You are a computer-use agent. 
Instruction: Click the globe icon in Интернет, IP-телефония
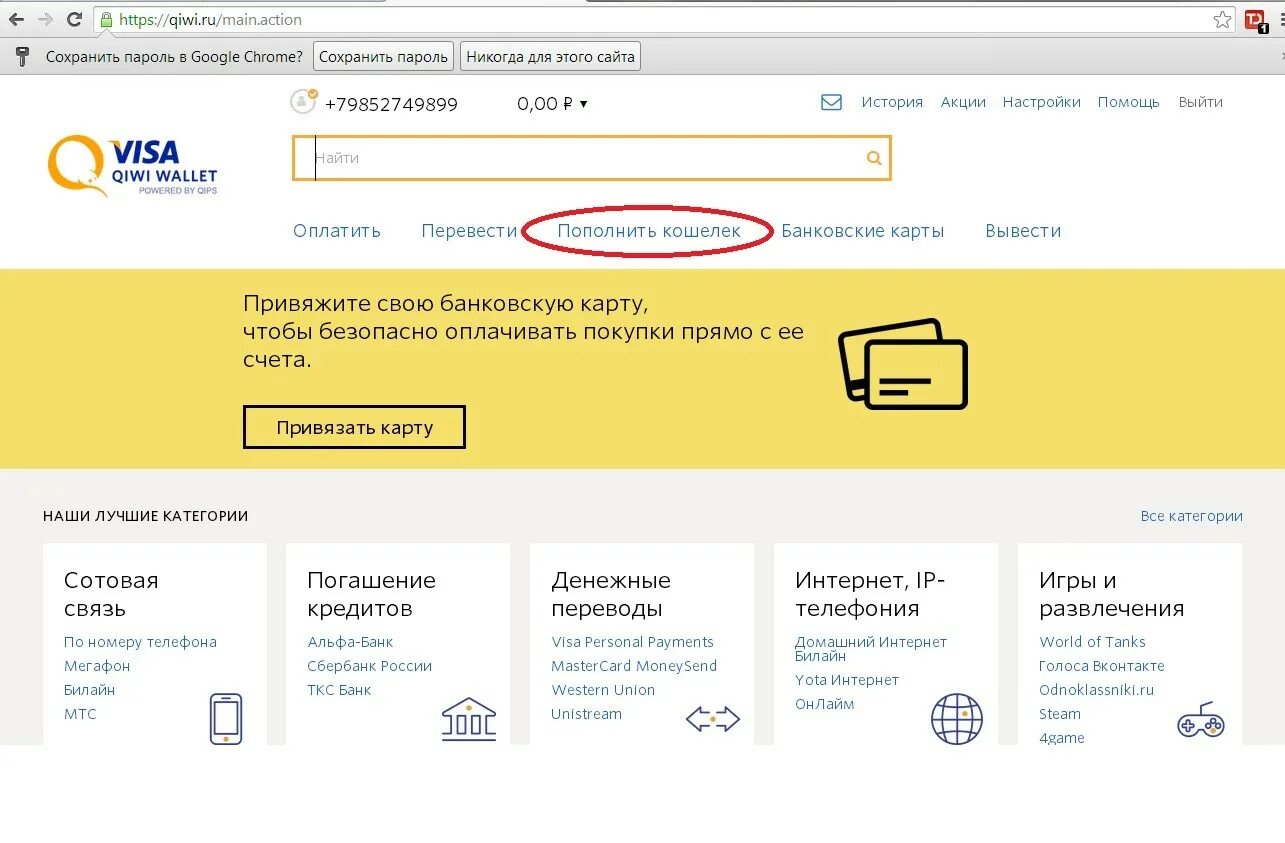click(957, 719)
